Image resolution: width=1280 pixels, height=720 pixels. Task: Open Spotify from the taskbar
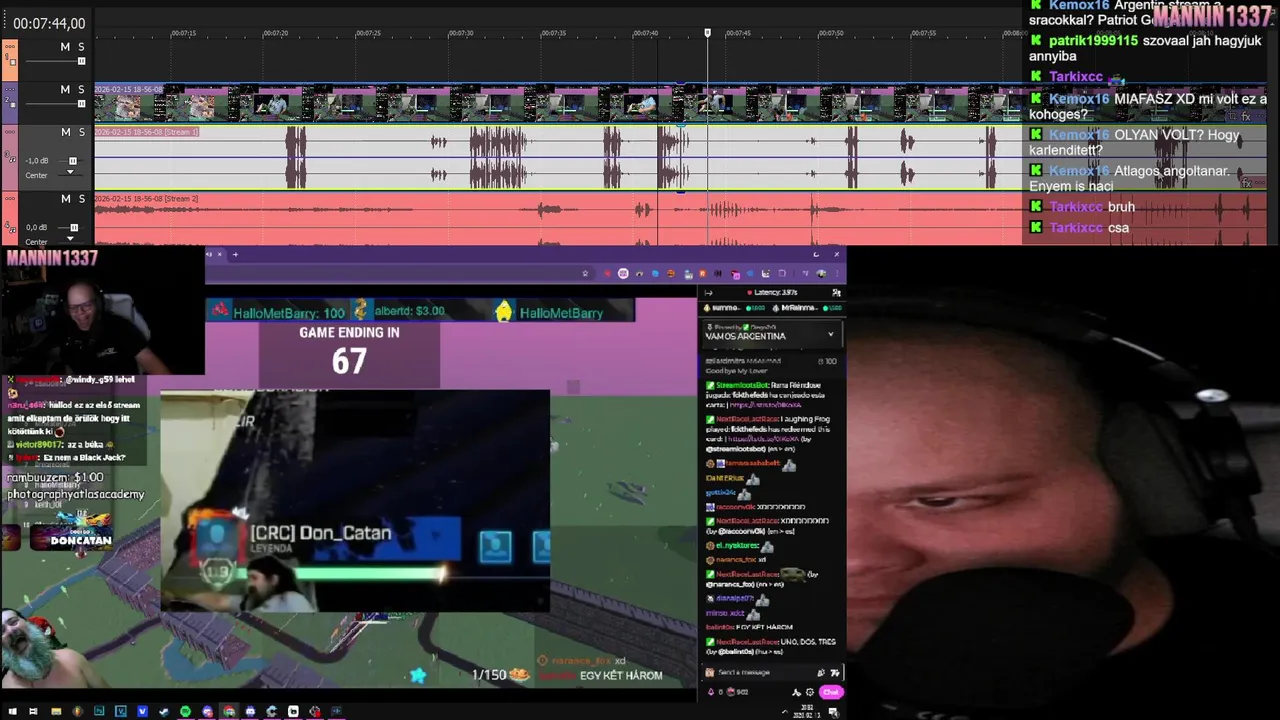click(185, 712)
